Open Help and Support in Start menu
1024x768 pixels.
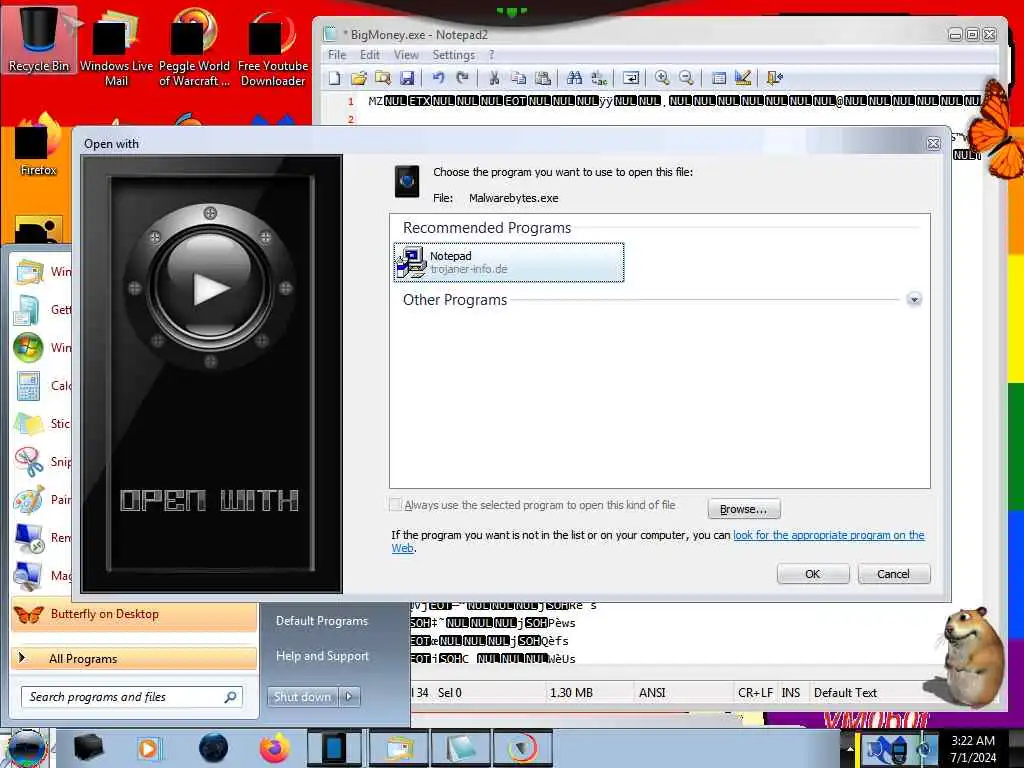322,656
